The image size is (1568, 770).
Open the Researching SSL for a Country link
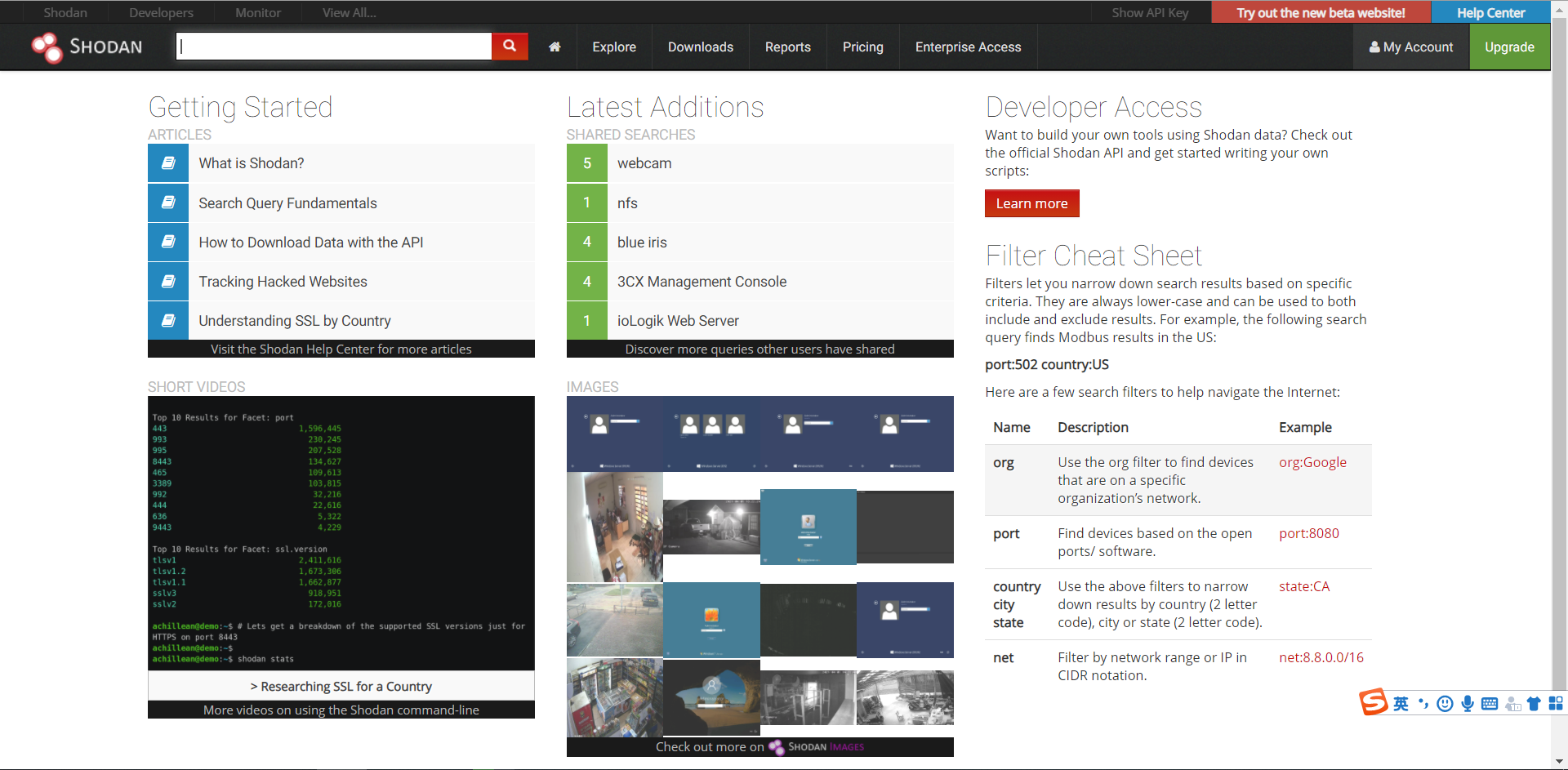coord(341,686)
